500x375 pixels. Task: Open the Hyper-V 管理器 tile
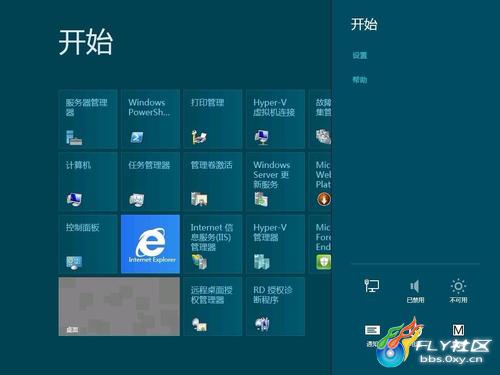click(x=275, y=244)
